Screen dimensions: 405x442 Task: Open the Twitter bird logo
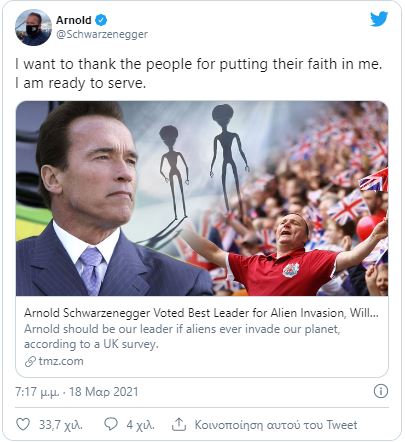(x=379, y=19)
